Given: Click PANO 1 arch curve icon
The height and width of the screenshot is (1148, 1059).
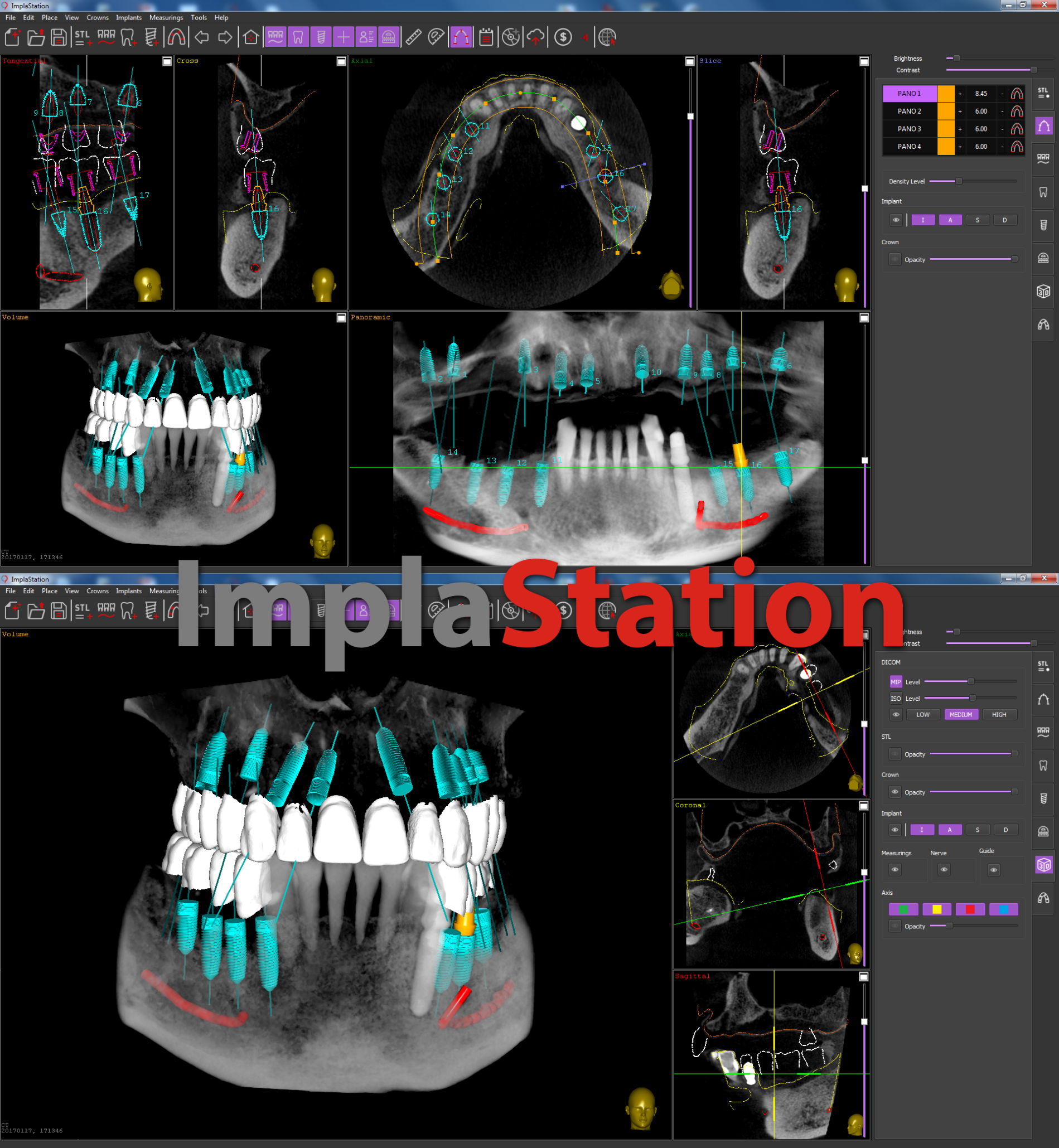Looking at the screenshot, I should [x=1017, y=93].
